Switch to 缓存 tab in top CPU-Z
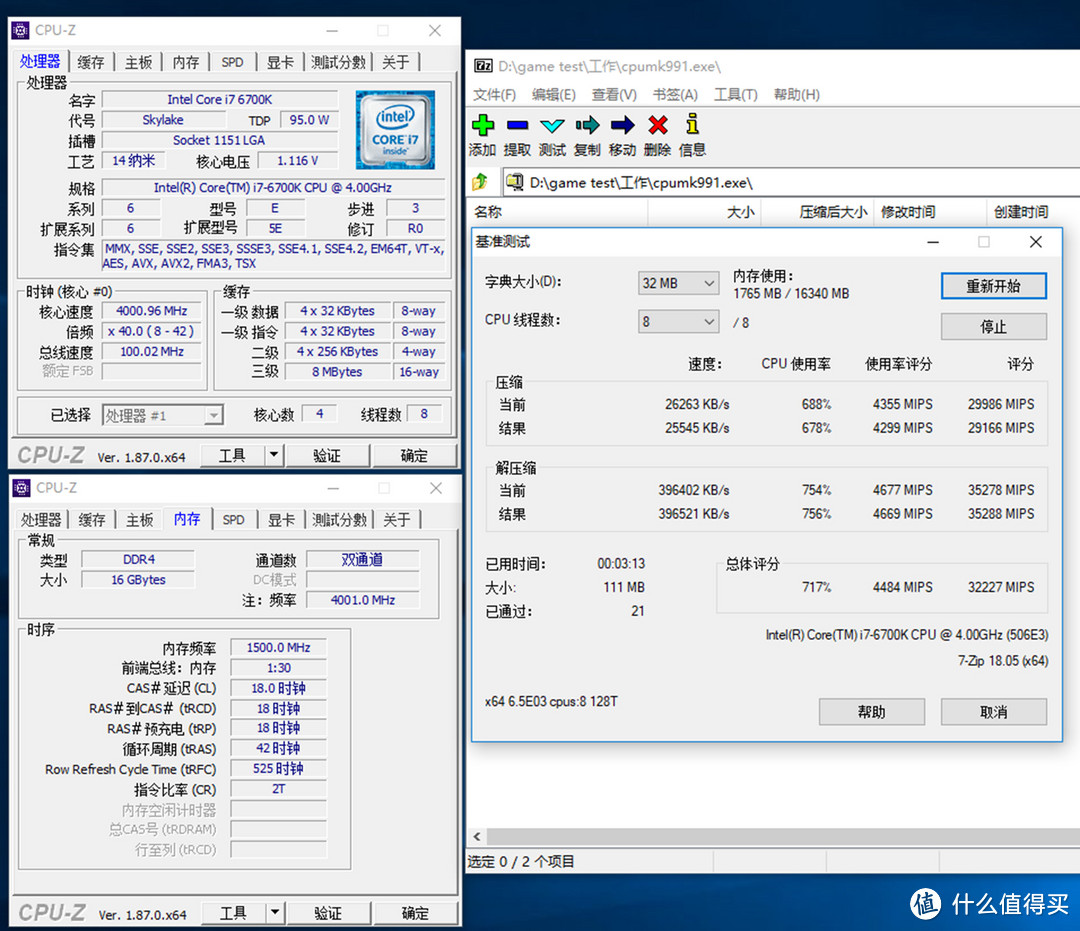The image size is (1080, 931). pyautogui.click(x=90, y=62)
